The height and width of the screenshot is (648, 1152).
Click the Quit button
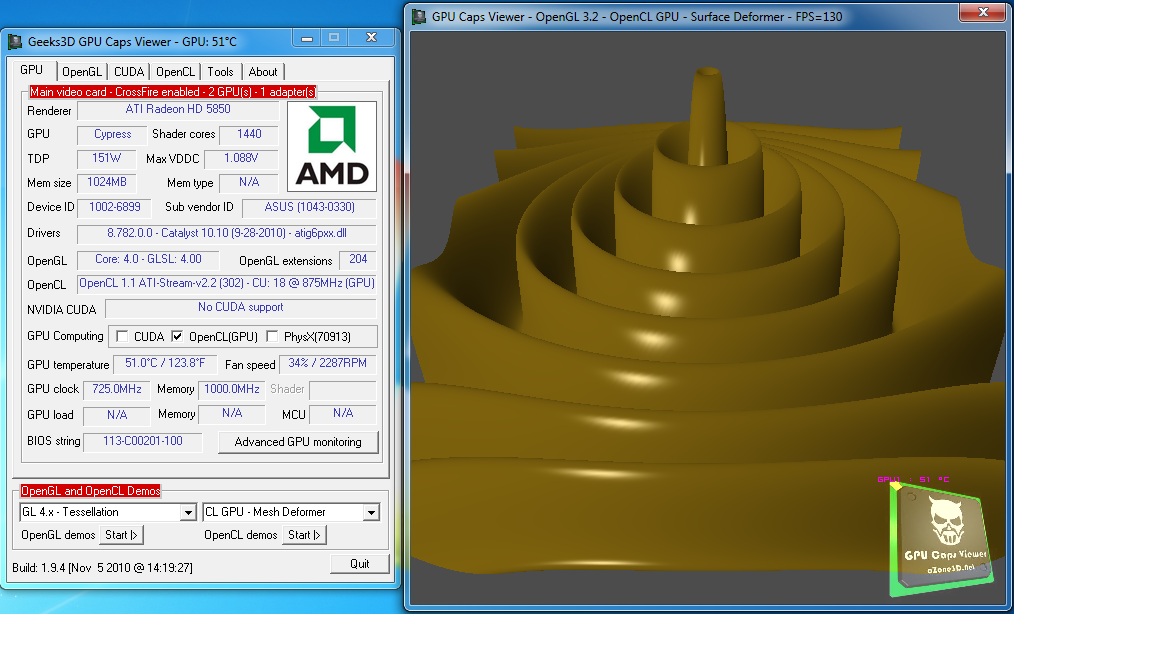pyautogui.click(x=359, y=564)
